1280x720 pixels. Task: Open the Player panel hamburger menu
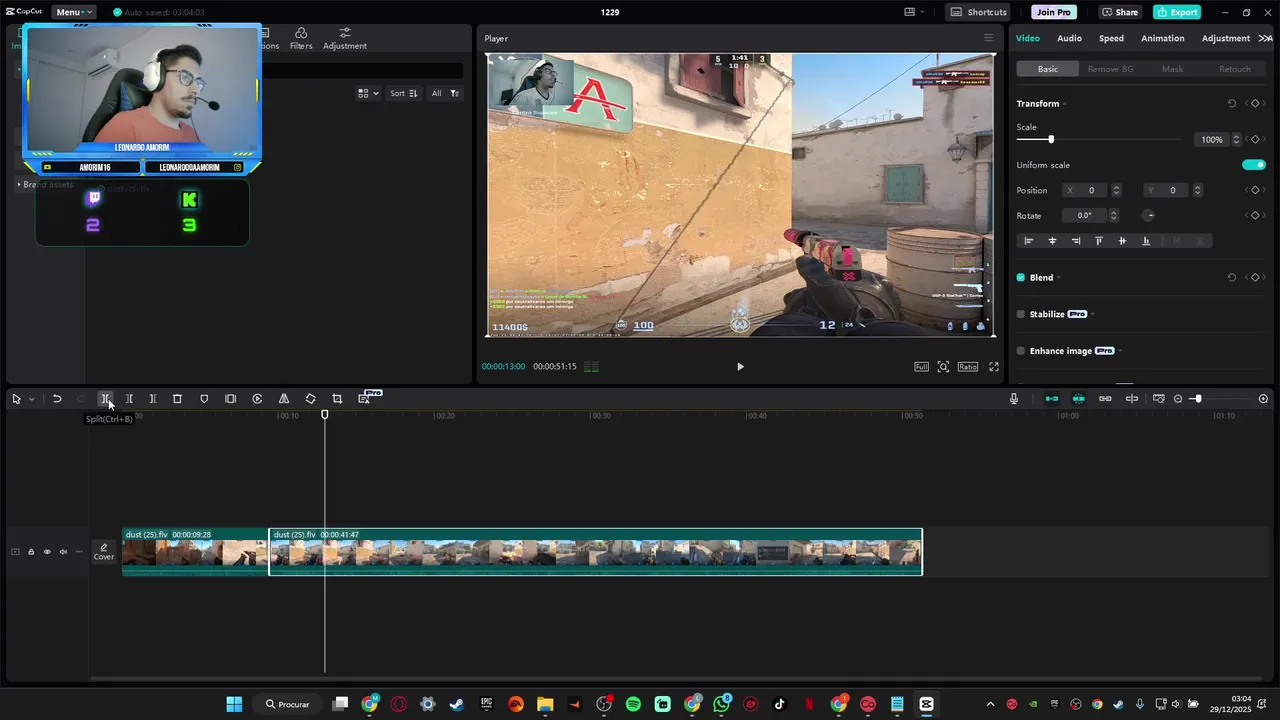[x=988, y=38]
